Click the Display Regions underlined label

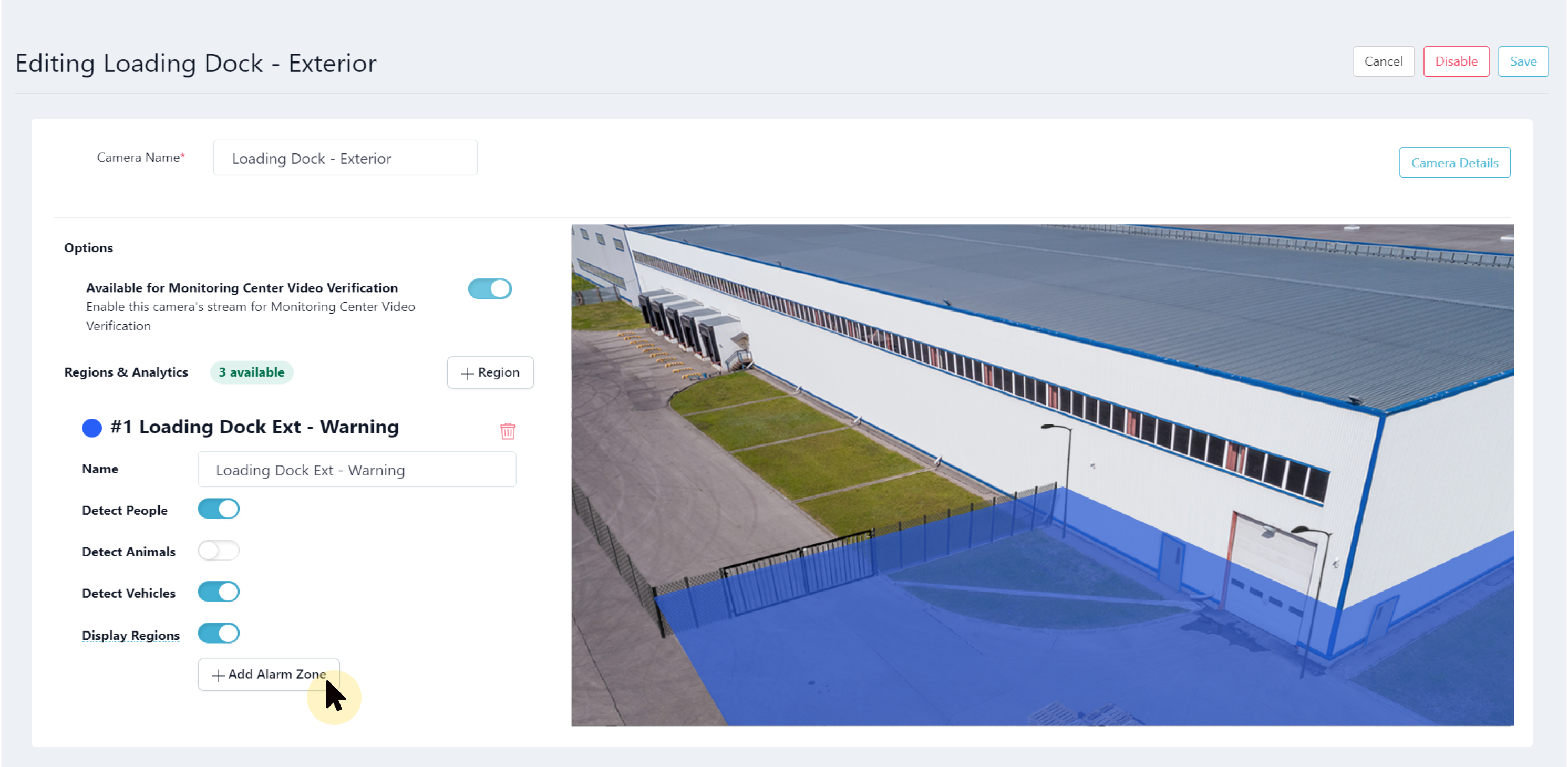[x=131, y=635]
